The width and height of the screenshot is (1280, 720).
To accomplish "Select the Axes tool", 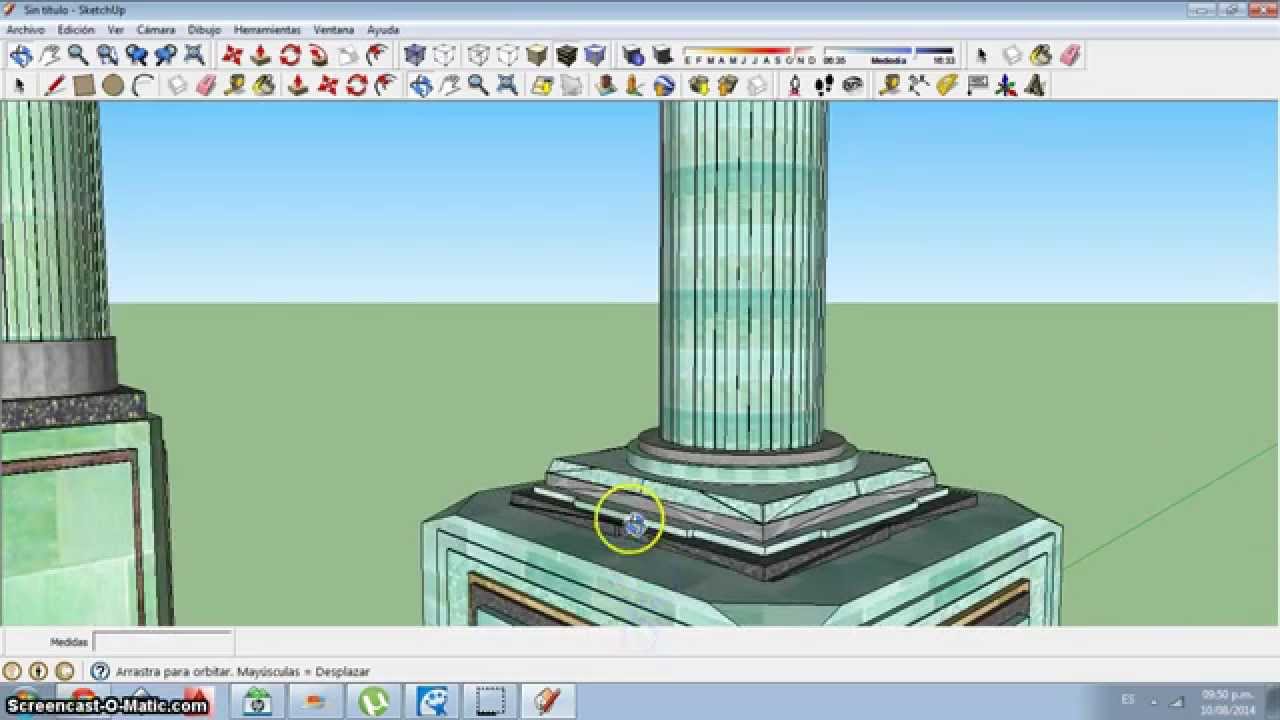I will pos(1005,86).
